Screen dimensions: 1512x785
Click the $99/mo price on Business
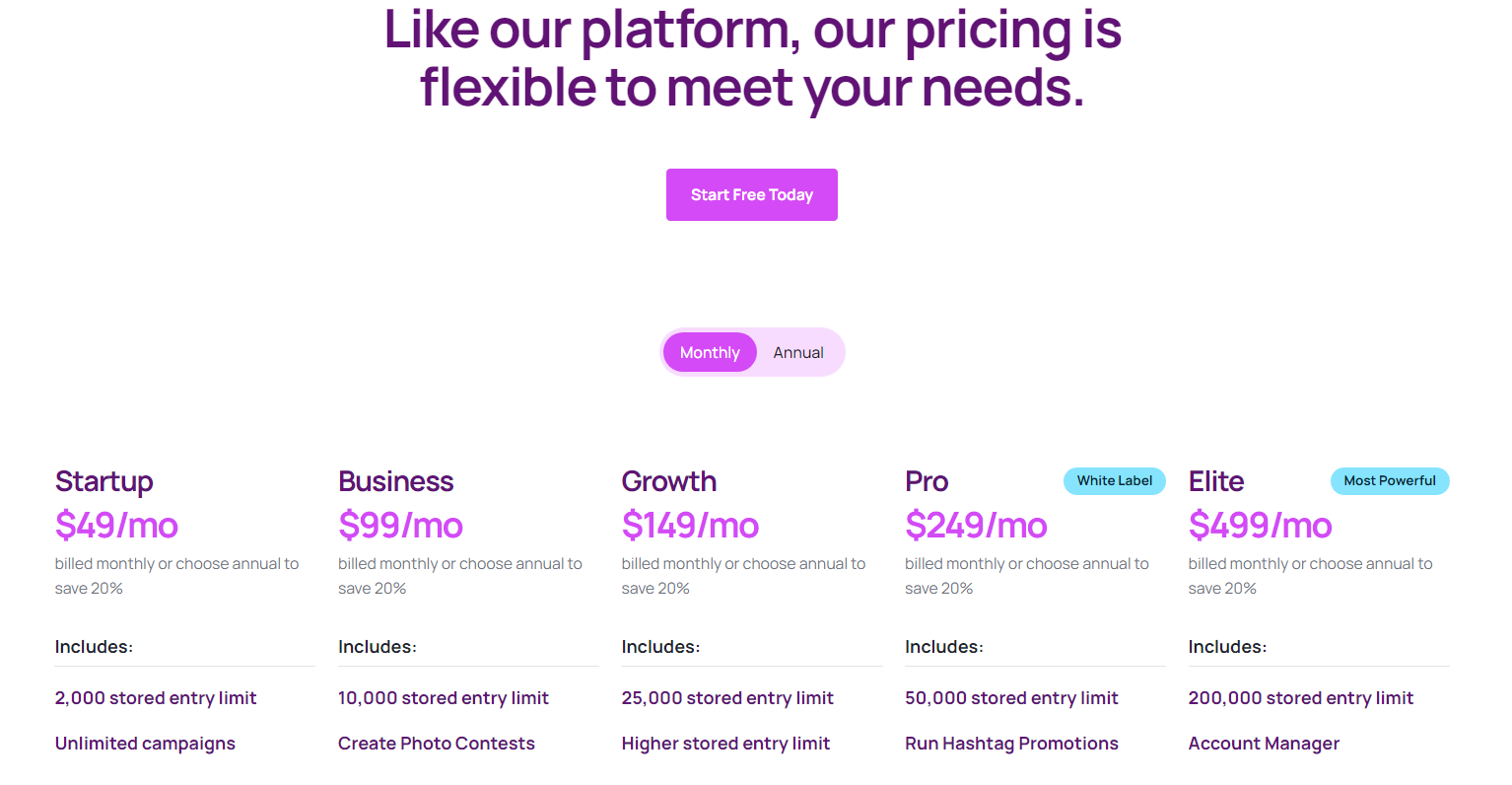tap(400, 526)
